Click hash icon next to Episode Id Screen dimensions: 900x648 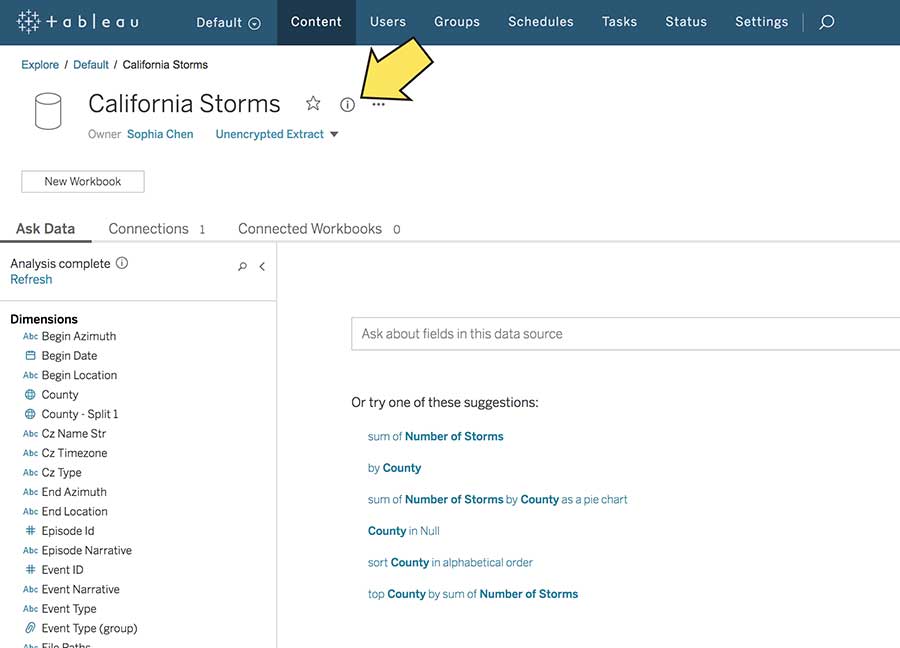(x=30, y=531)
